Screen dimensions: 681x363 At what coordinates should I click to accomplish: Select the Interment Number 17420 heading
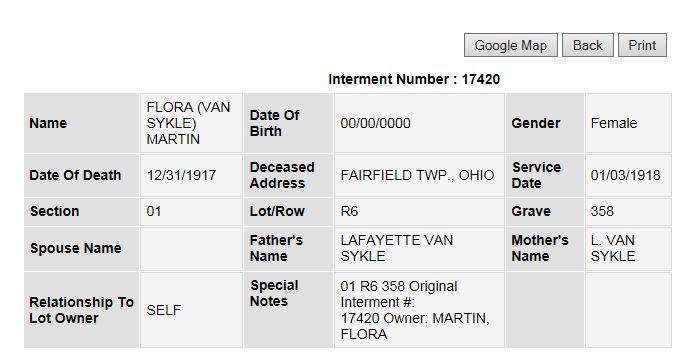414,79
